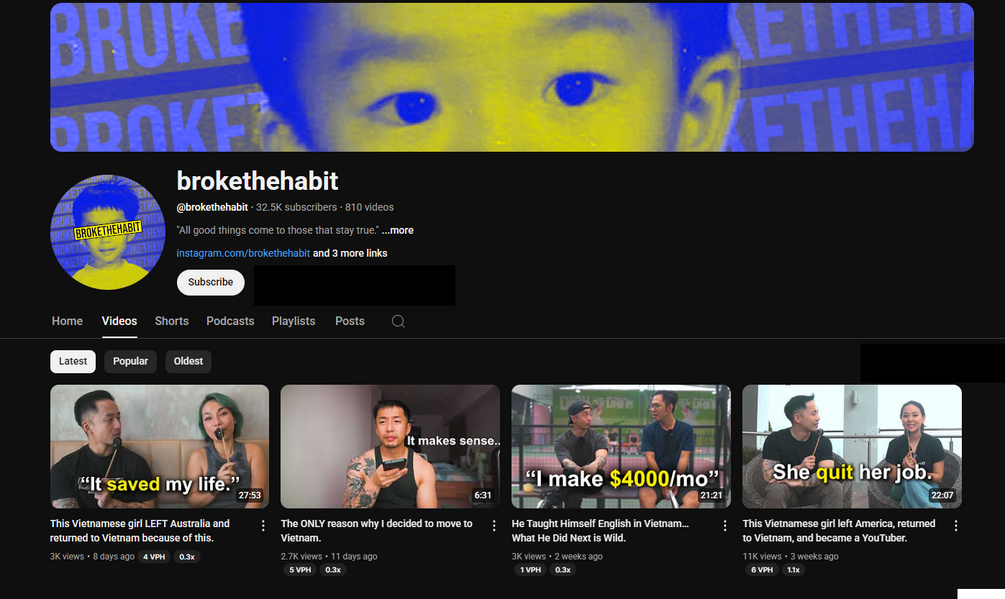This screenshot has height=599, width=1005.
Task: Click '32.5K subscribers' text
Action: [x=296, y=207]
